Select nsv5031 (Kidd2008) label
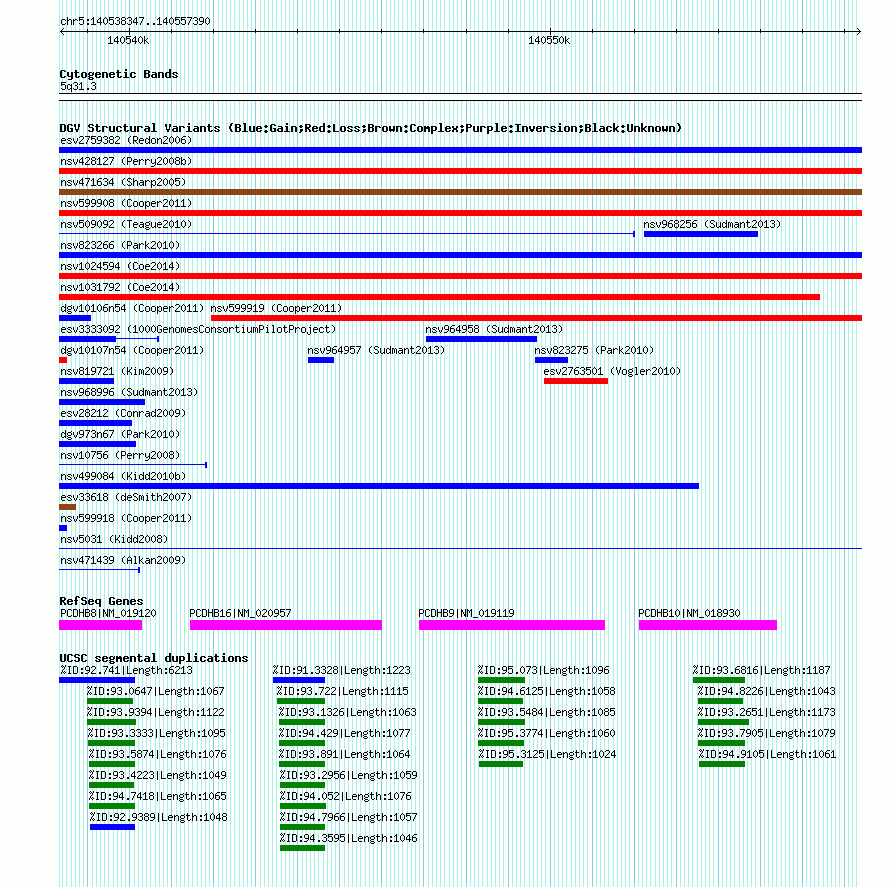 [114, 539]
